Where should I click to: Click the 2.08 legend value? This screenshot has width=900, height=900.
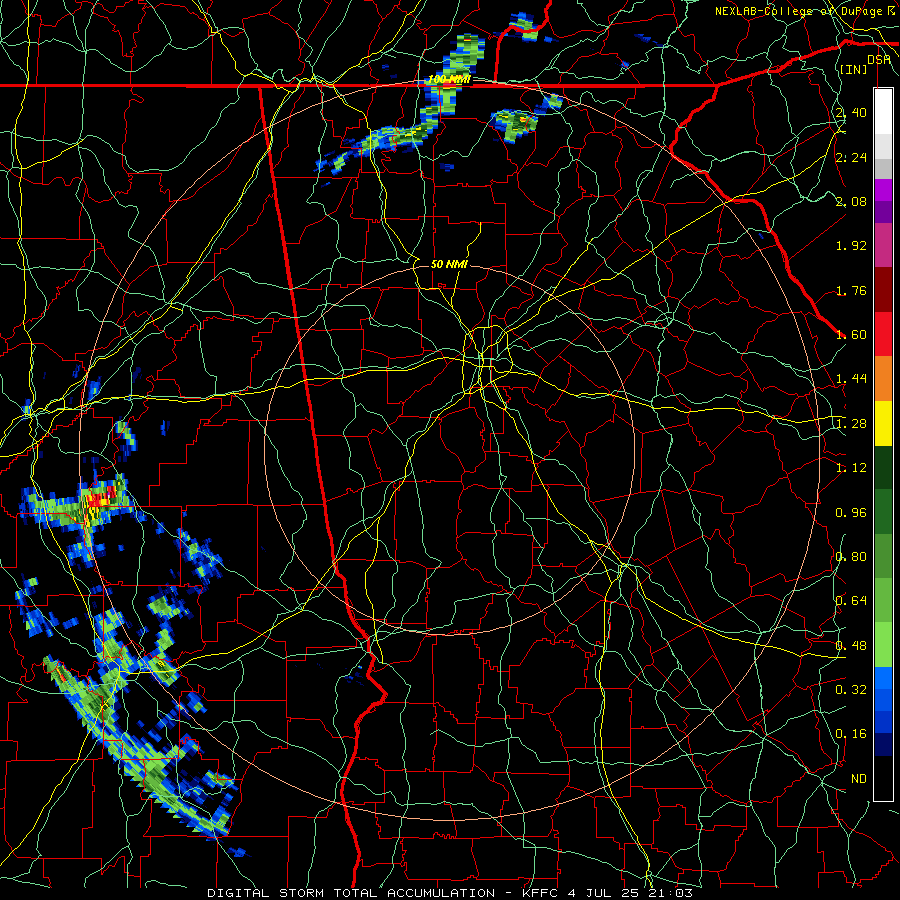(851, 201)
